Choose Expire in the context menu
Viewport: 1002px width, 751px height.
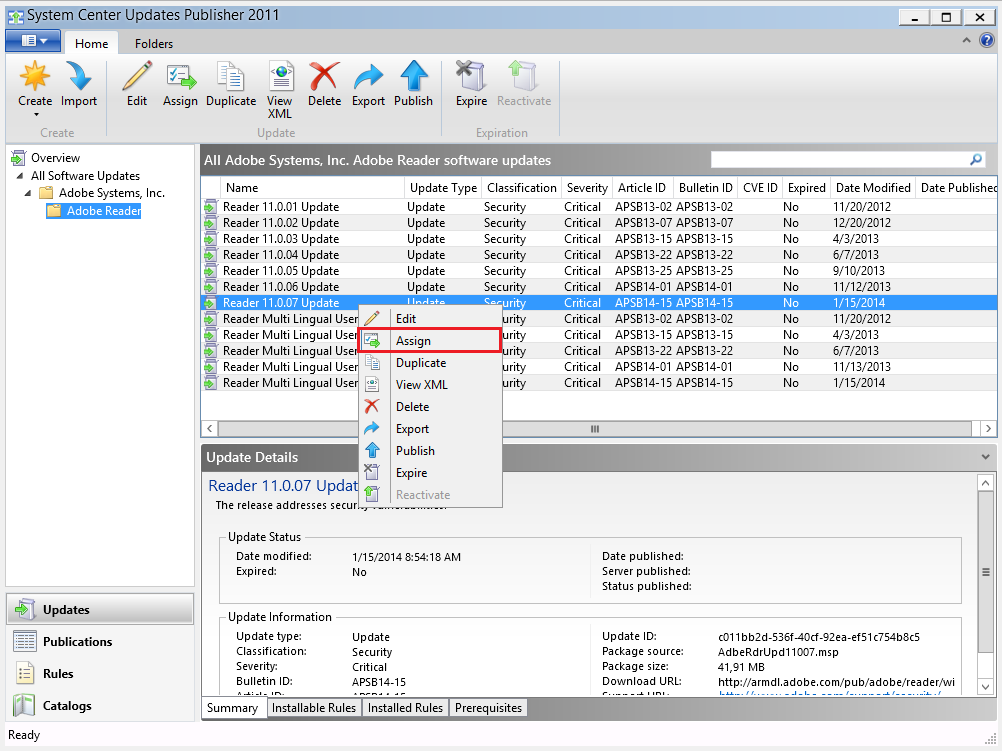coord(431,473)
